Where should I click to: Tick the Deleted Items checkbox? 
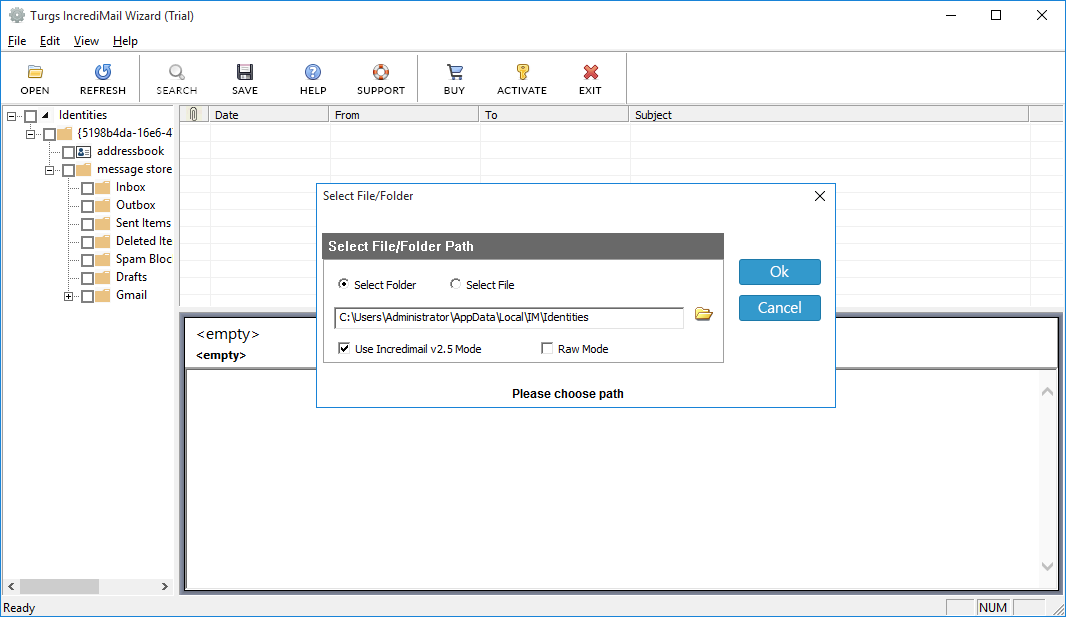coord(88,242)
